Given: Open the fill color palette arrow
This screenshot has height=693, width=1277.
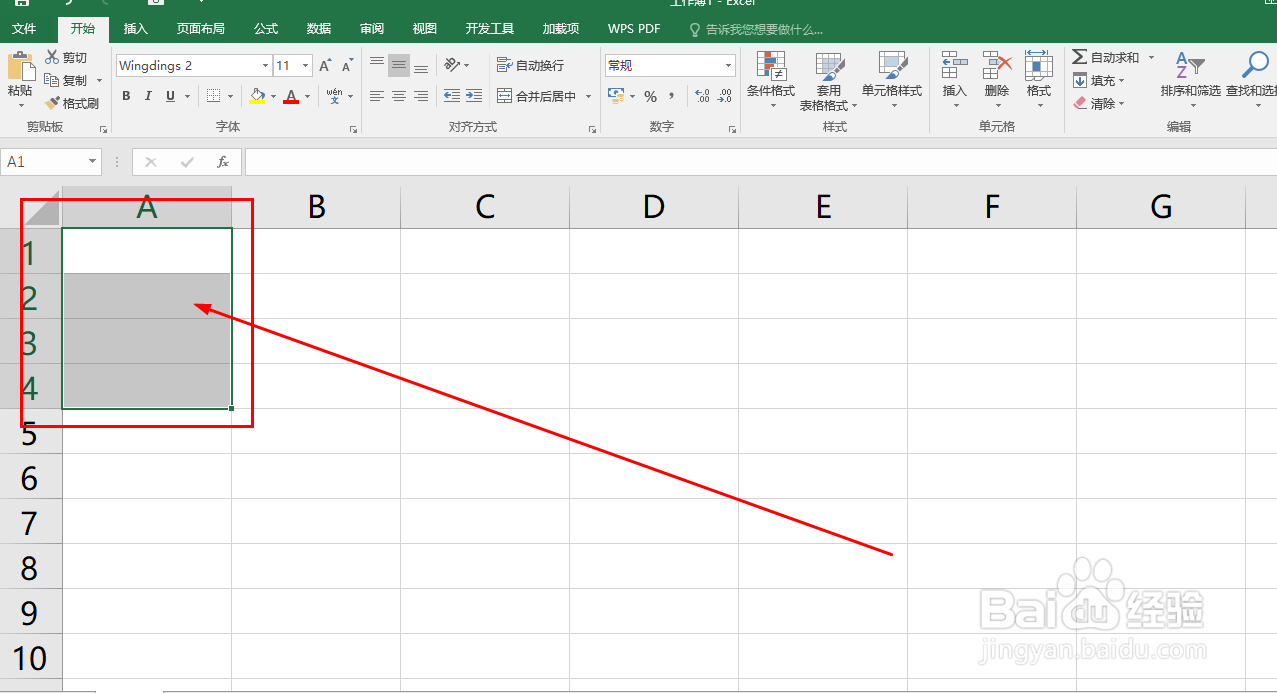Looking at the screenshot, I should tap(273, 97).
